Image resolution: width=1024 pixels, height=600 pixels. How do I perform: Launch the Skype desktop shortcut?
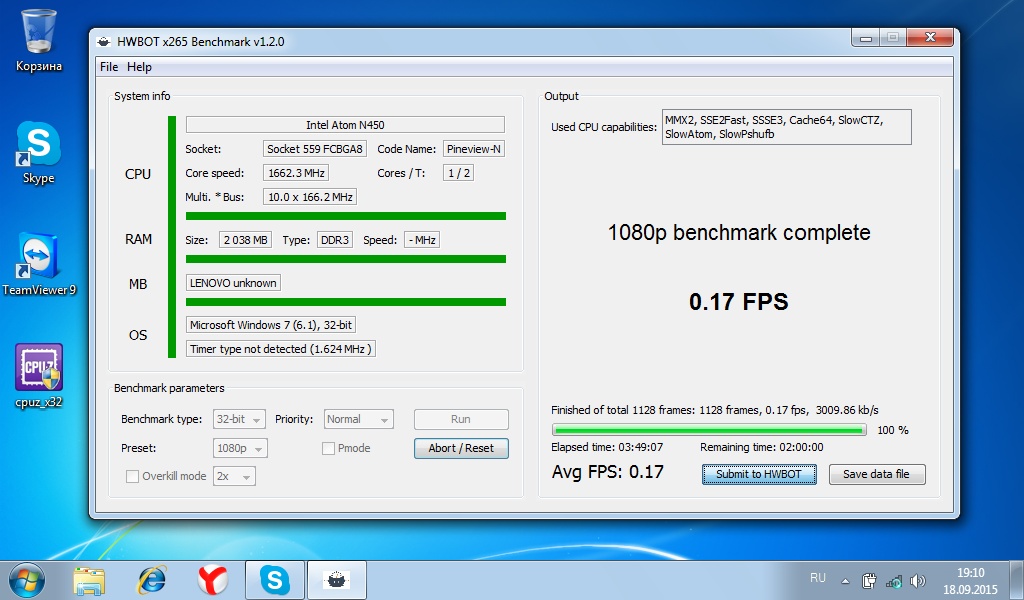39,153
